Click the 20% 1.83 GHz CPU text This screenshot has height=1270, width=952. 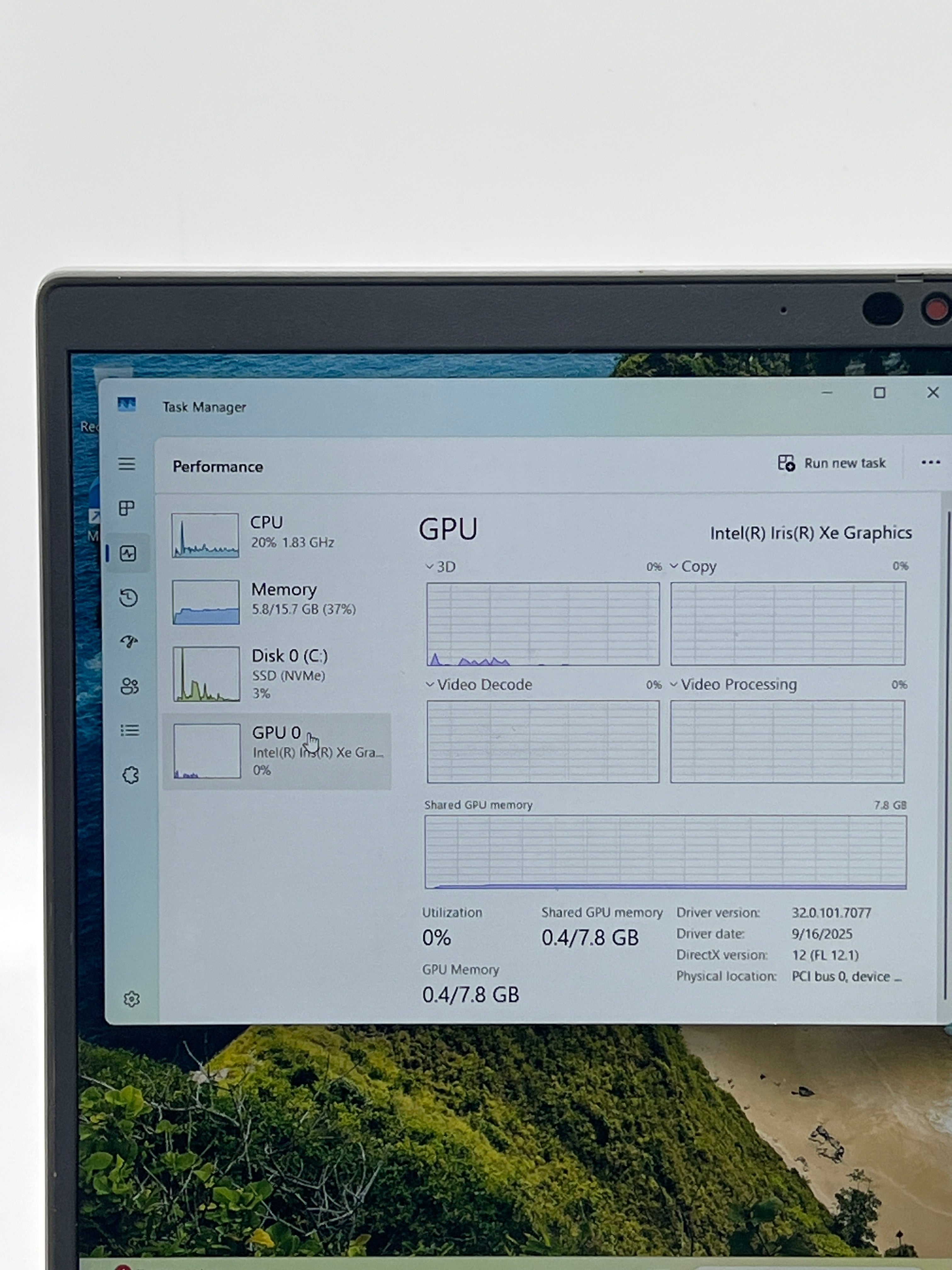[293, 543]
